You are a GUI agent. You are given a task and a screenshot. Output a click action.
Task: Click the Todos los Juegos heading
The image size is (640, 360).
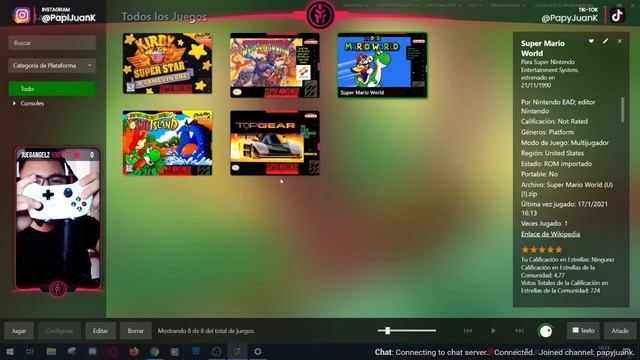coord(164,17)
